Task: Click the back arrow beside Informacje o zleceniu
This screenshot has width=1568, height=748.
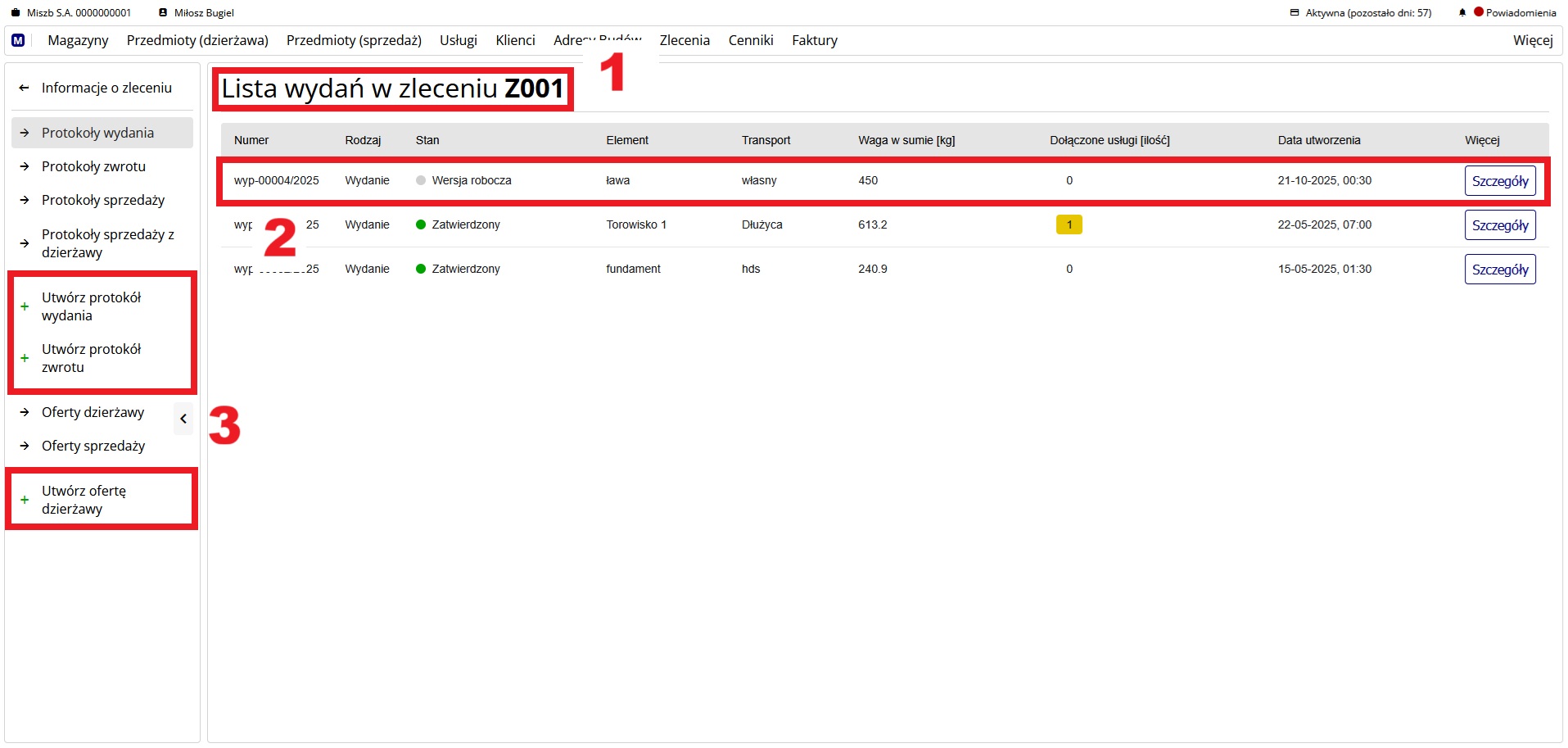Action: (25, 88)
